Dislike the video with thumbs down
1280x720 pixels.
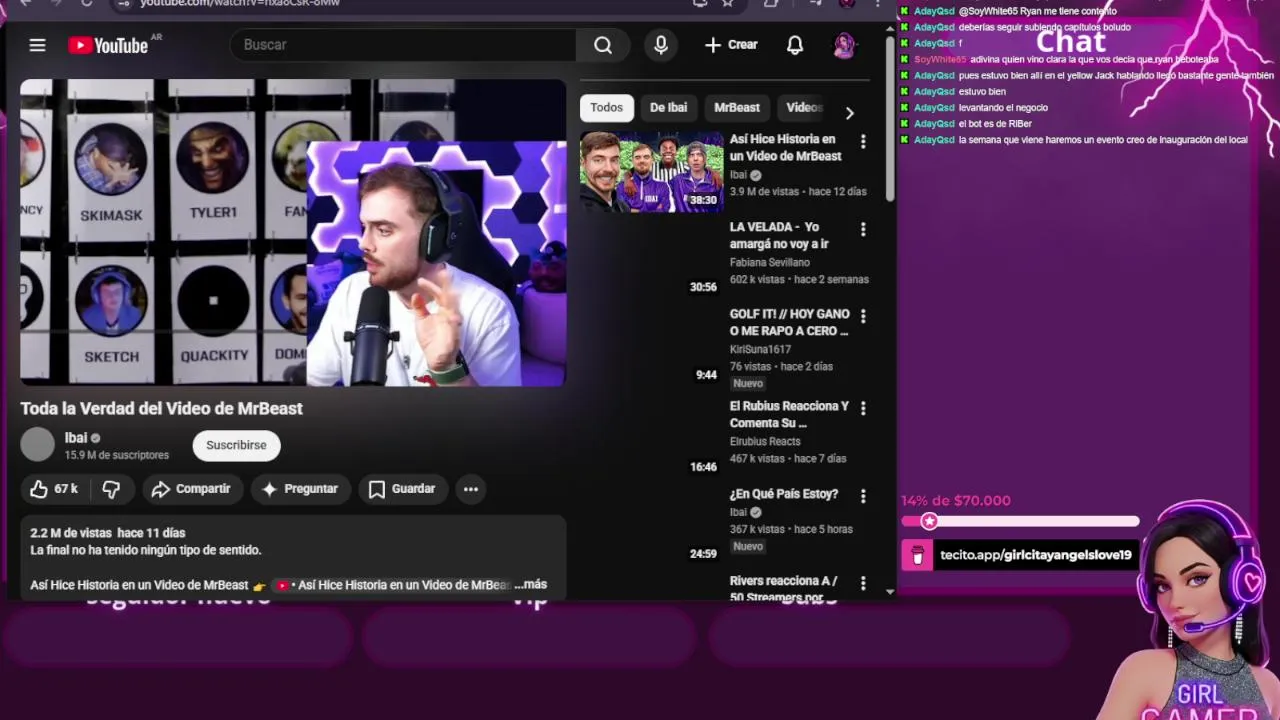click(x=111, y=489)
